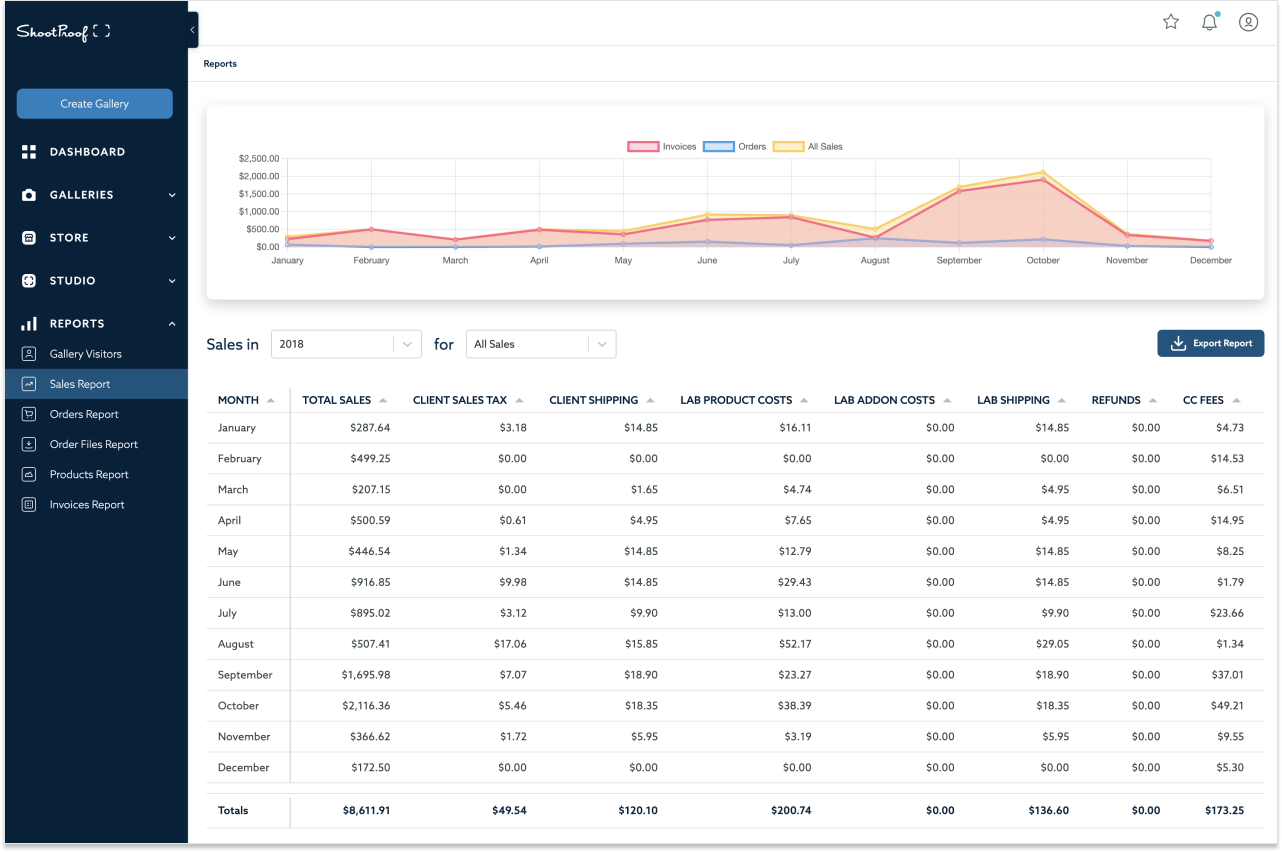The image size is (1282, 852).
Task: Open the user account profile icon
Action: [x=1248, y=22]
